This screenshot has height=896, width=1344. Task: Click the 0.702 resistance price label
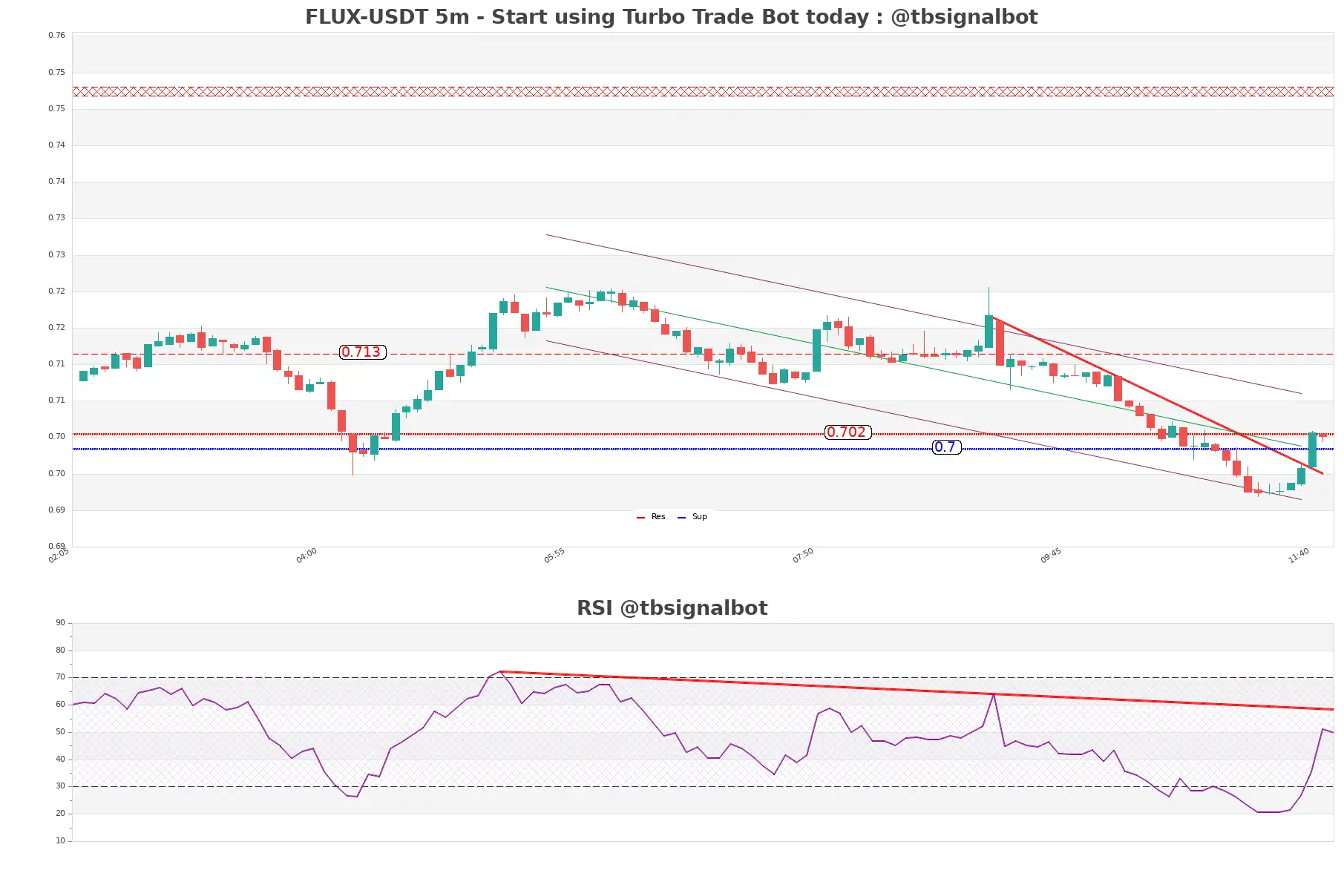pyautogui.click(x=847, y=432)
